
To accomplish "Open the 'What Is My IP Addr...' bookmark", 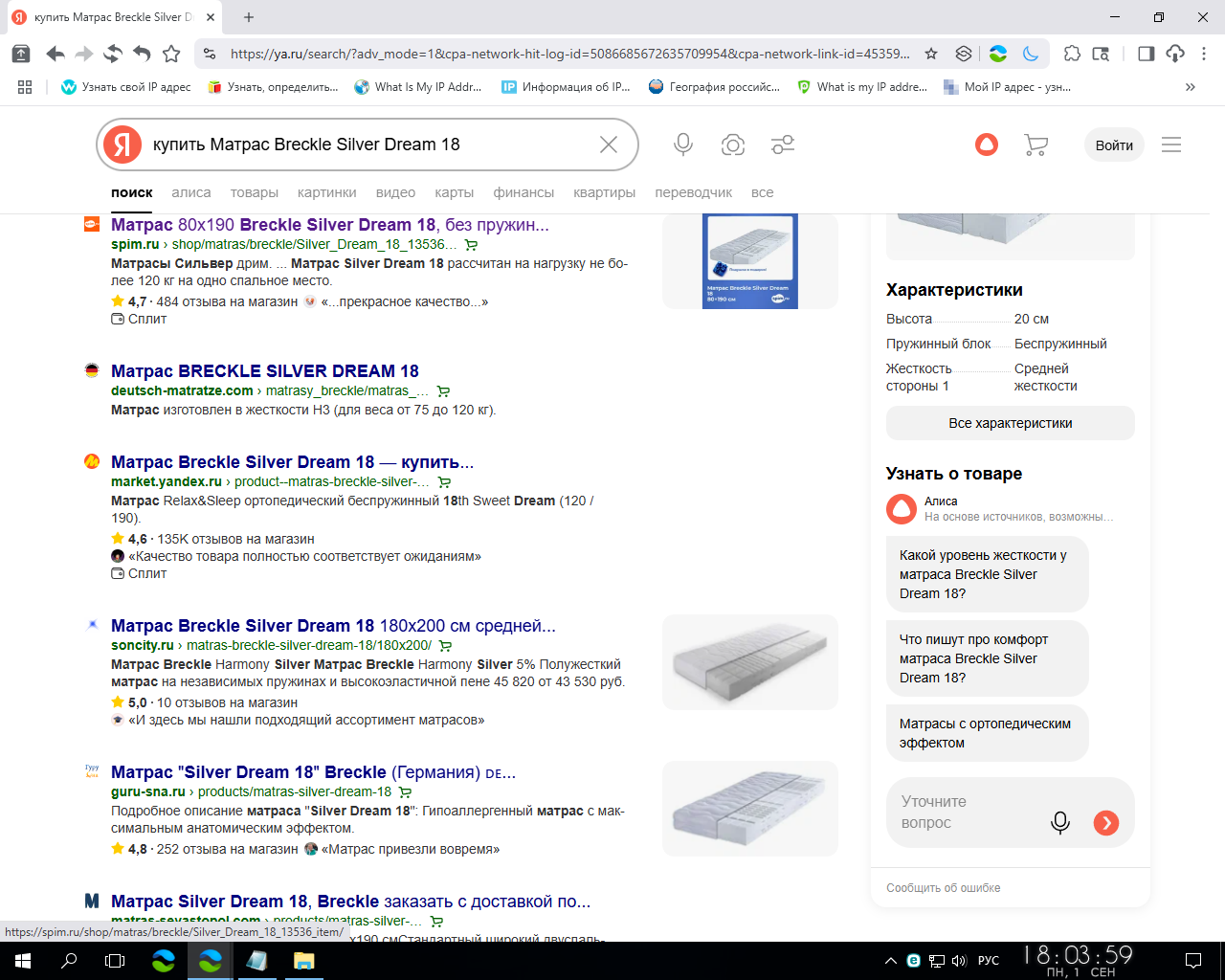I will [418, 87].
